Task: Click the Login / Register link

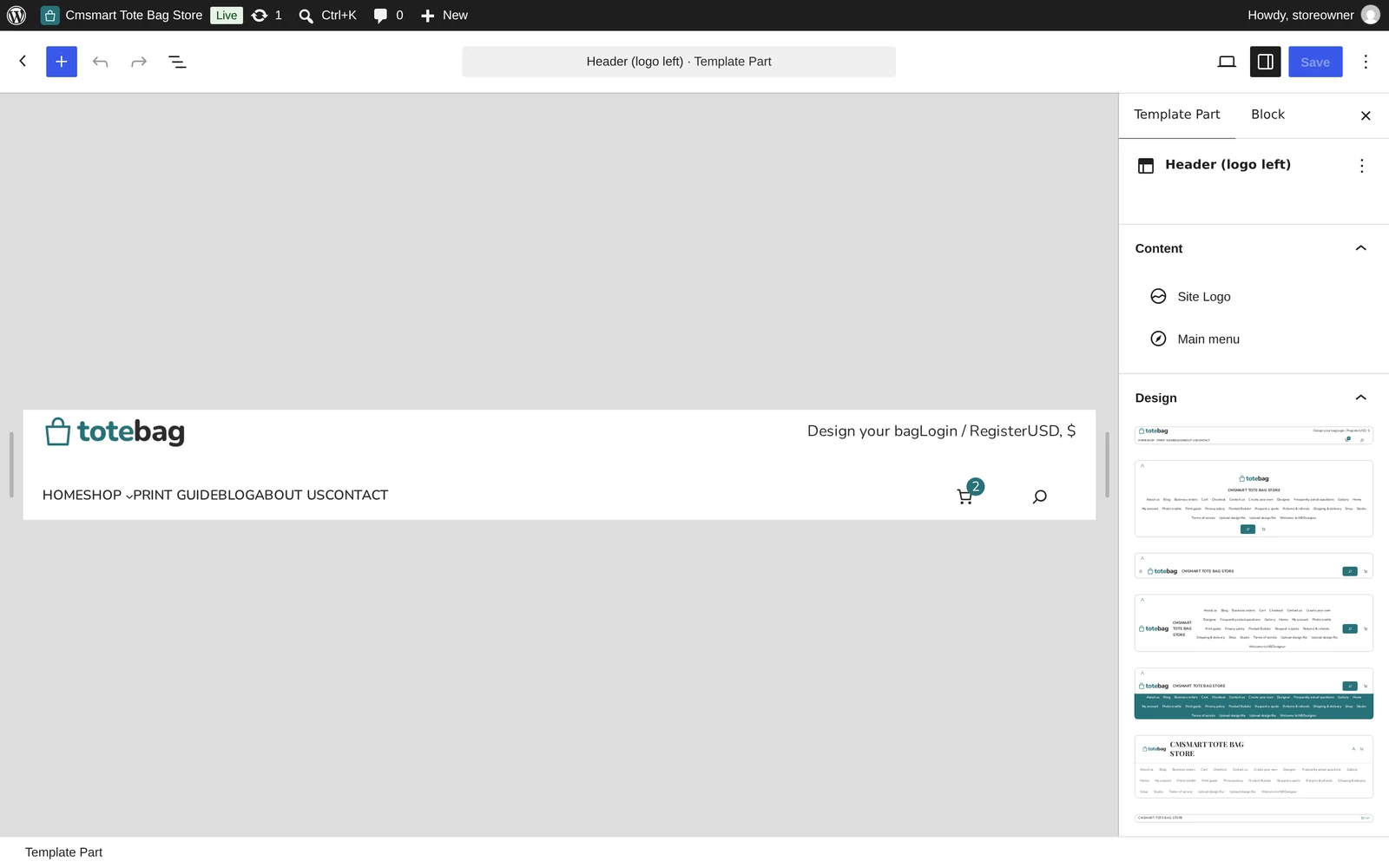Action: (973, 431)
